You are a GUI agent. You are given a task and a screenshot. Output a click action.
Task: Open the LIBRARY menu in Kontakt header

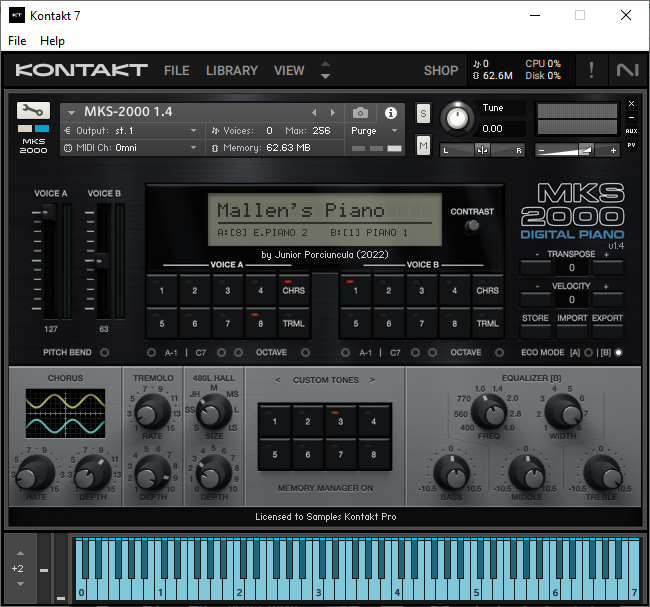tap(232, 70)
